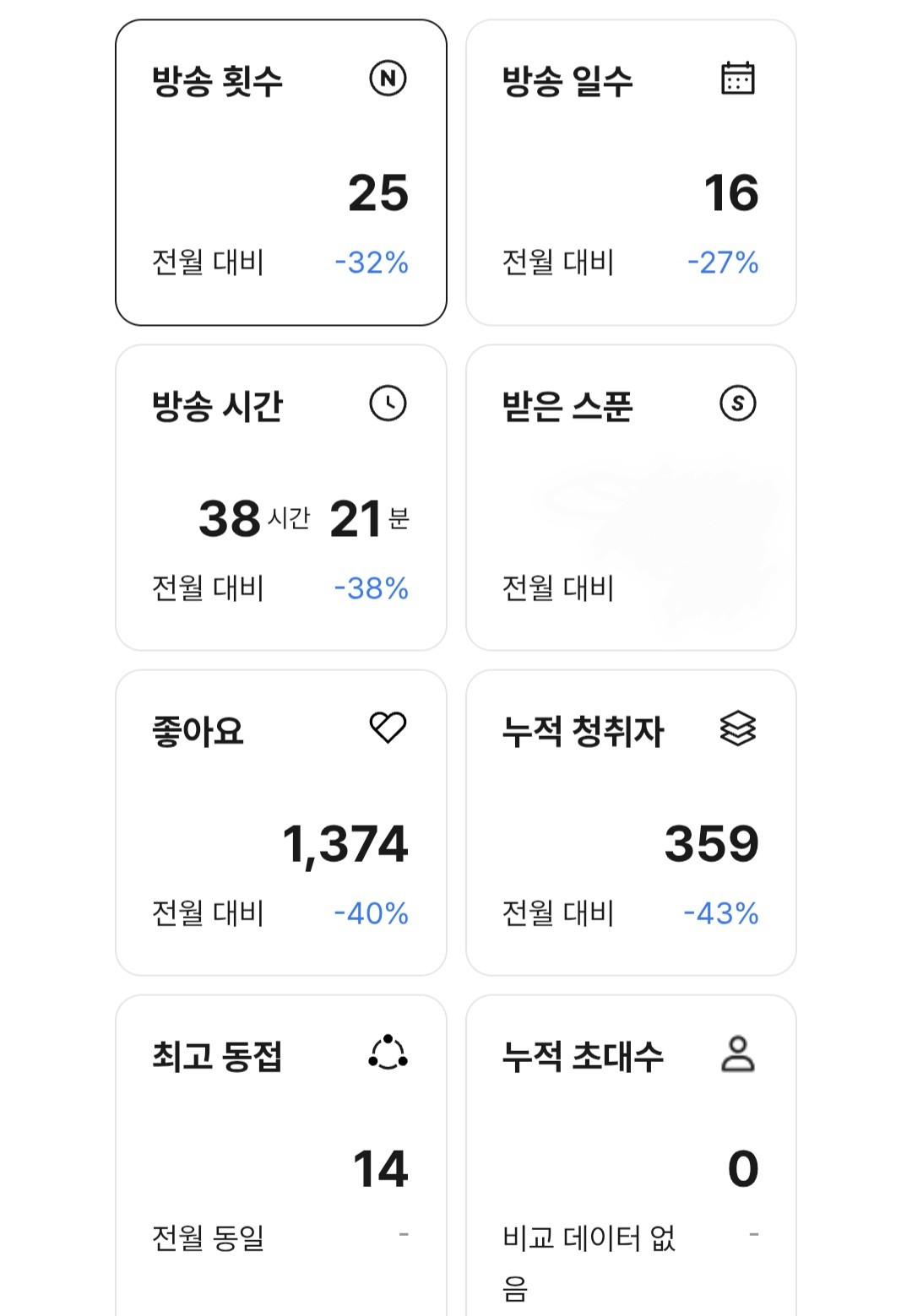Click the person icon on 누적 초대수

click(737, 1053)
